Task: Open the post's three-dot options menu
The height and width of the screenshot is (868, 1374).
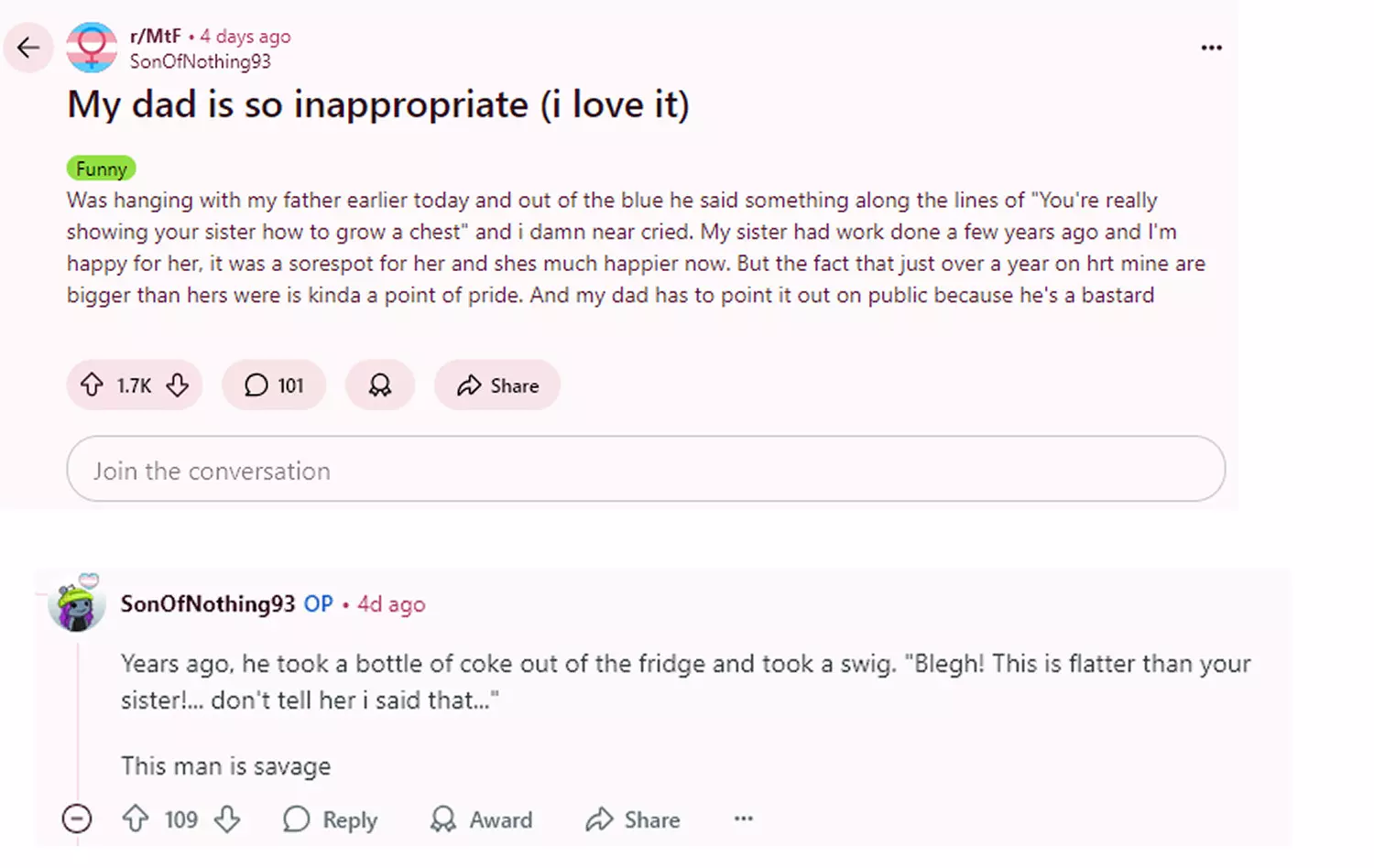Action: 1212,48
